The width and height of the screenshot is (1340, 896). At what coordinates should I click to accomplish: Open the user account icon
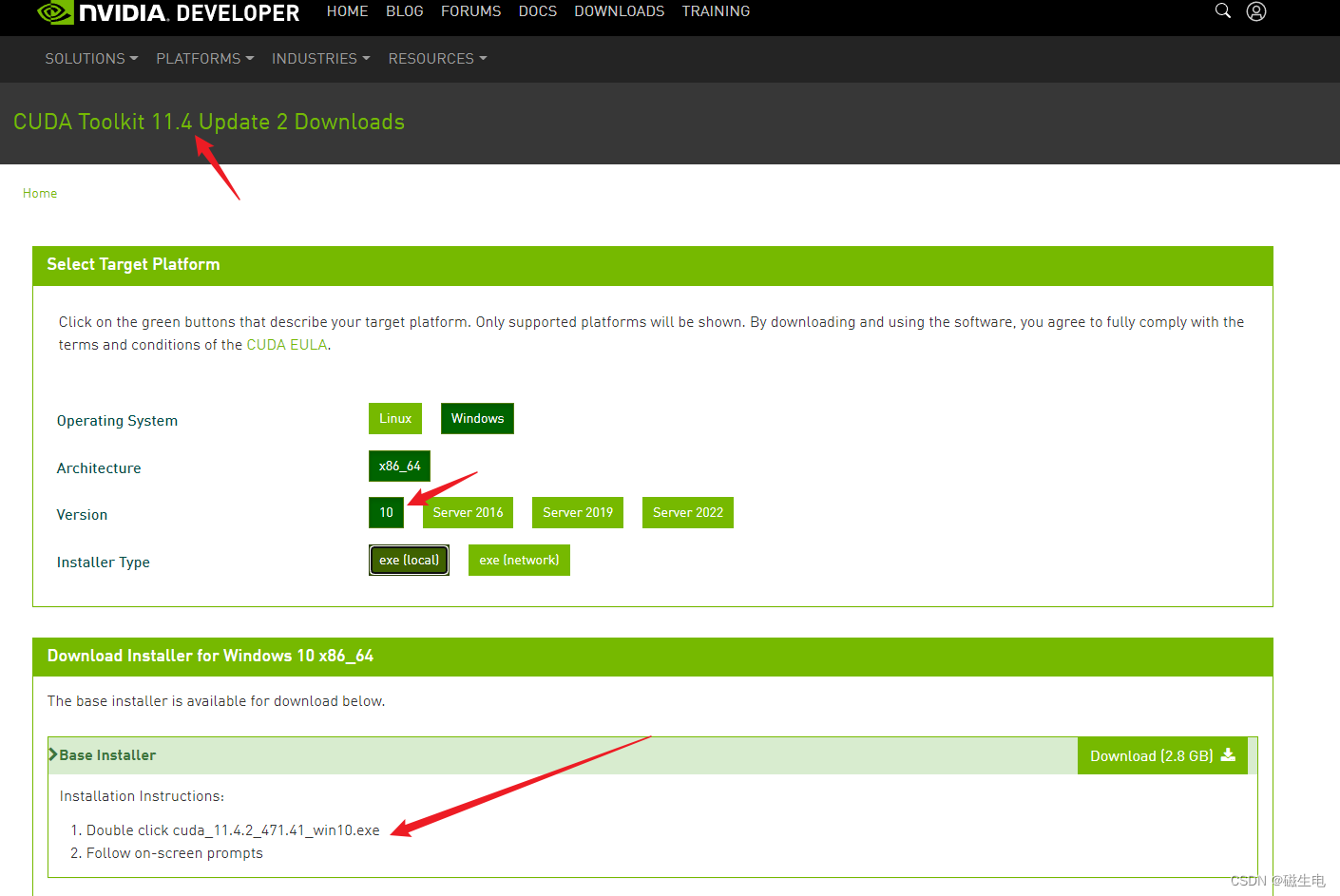pos(1256,11)
